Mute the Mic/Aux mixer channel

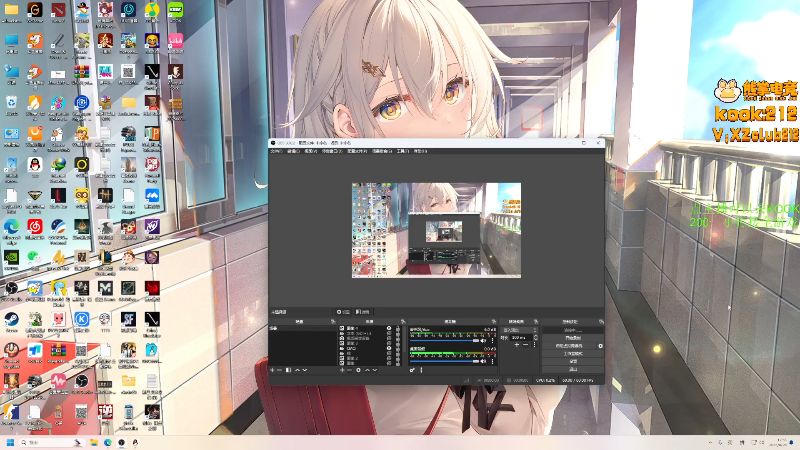tap(483, 340)
